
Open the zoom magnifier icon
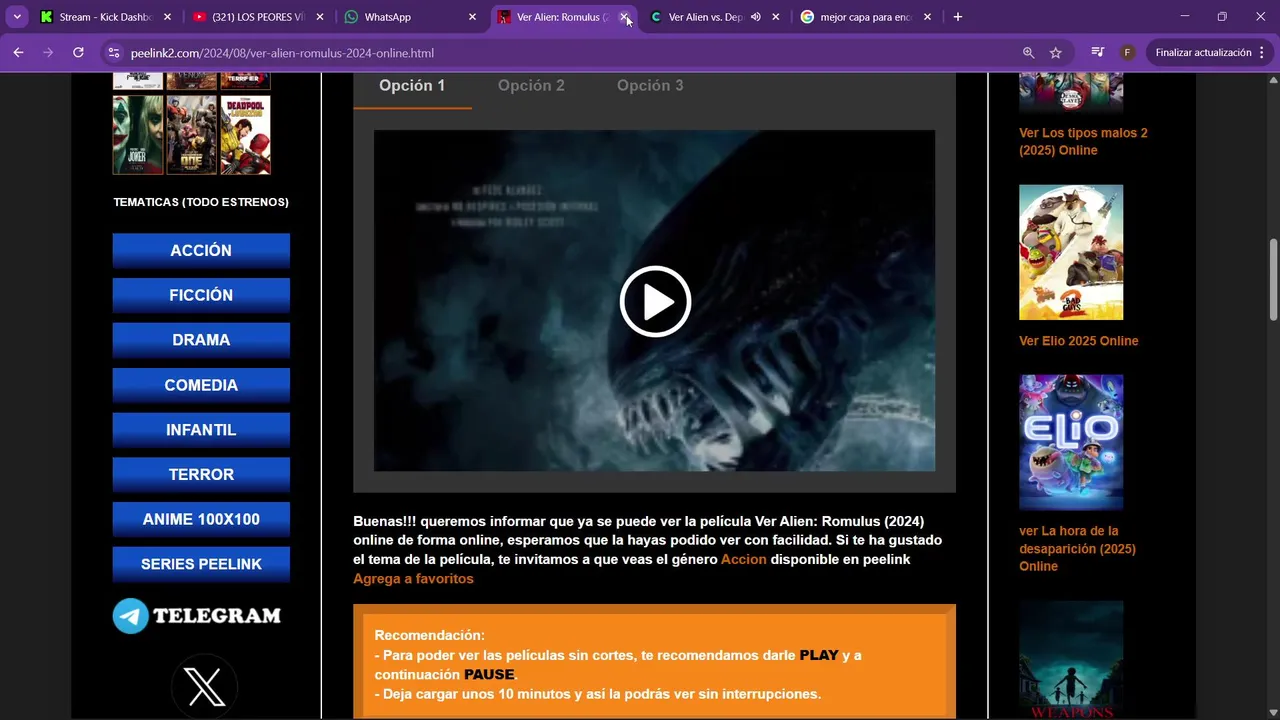tap(1028, 53)
